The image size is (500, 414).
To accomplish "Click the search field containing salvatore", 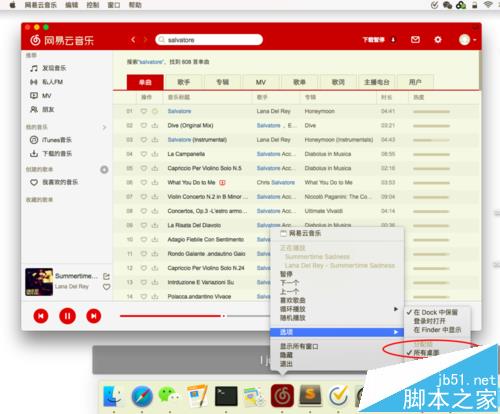I will (209, 40).
